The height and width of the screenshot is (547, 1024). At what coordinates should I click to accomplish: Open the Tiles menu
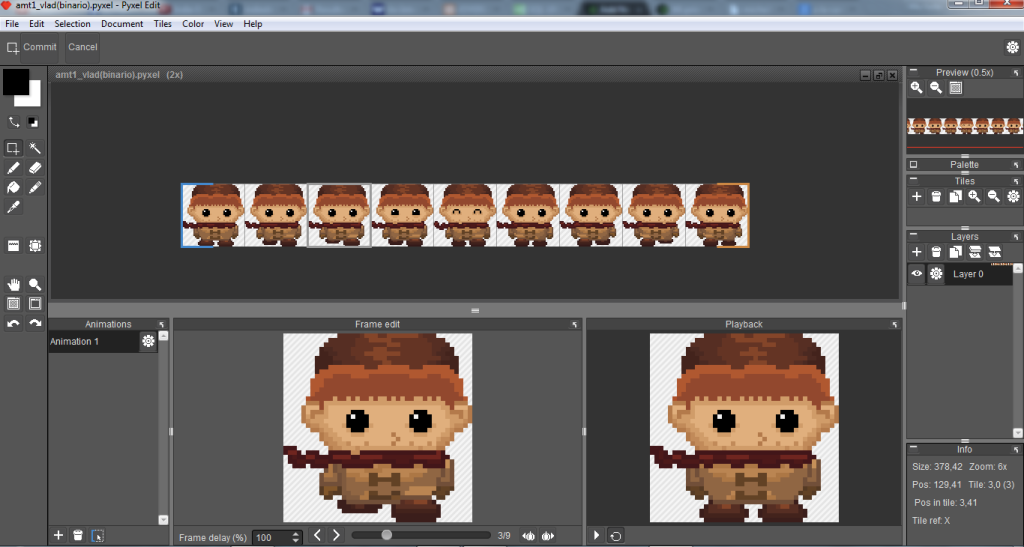tap(163, 23)
